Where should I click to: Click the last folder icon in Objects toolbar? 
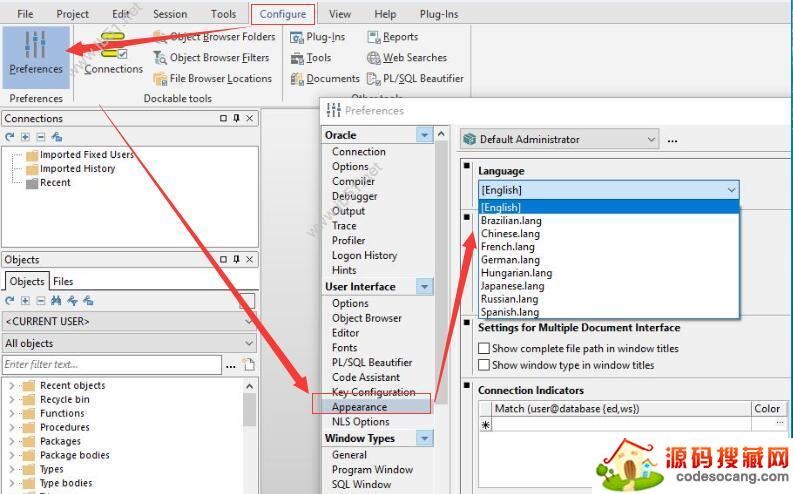(88, 301)
